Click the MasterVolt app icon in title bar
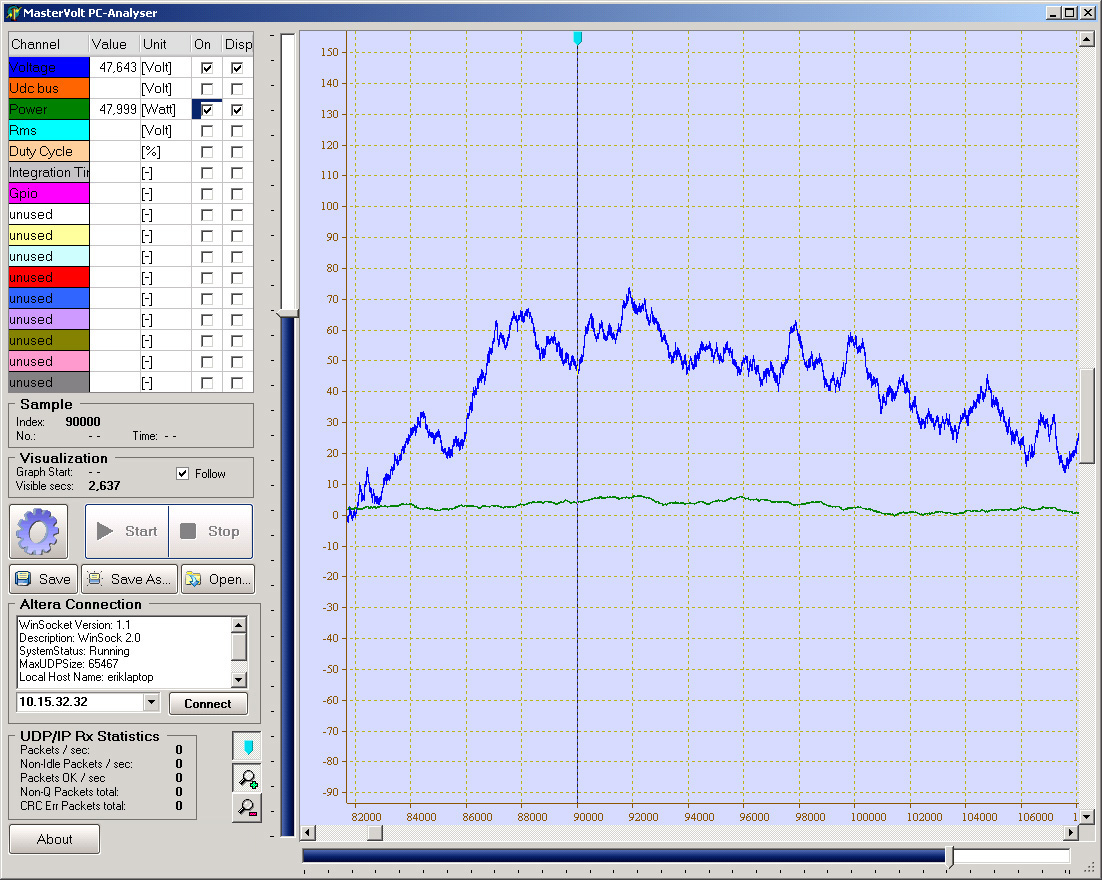The image size is (1102, 880). click(x=12, y=13)
